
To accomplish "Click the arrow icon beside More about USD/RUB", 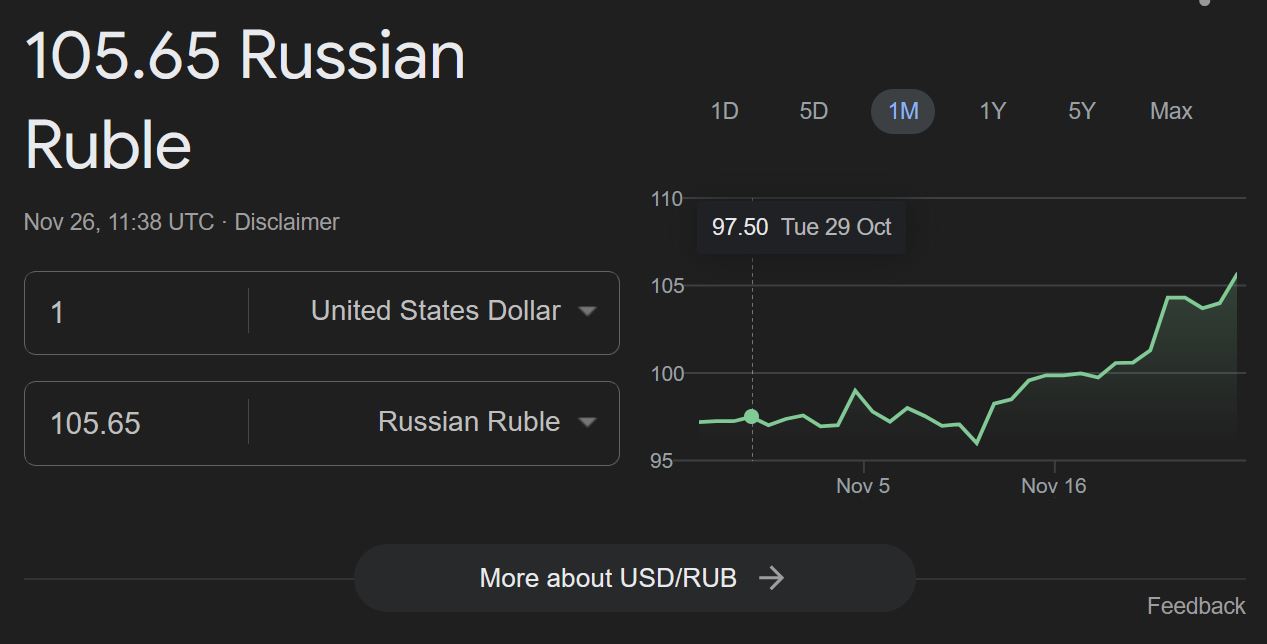I will point(771,578).
